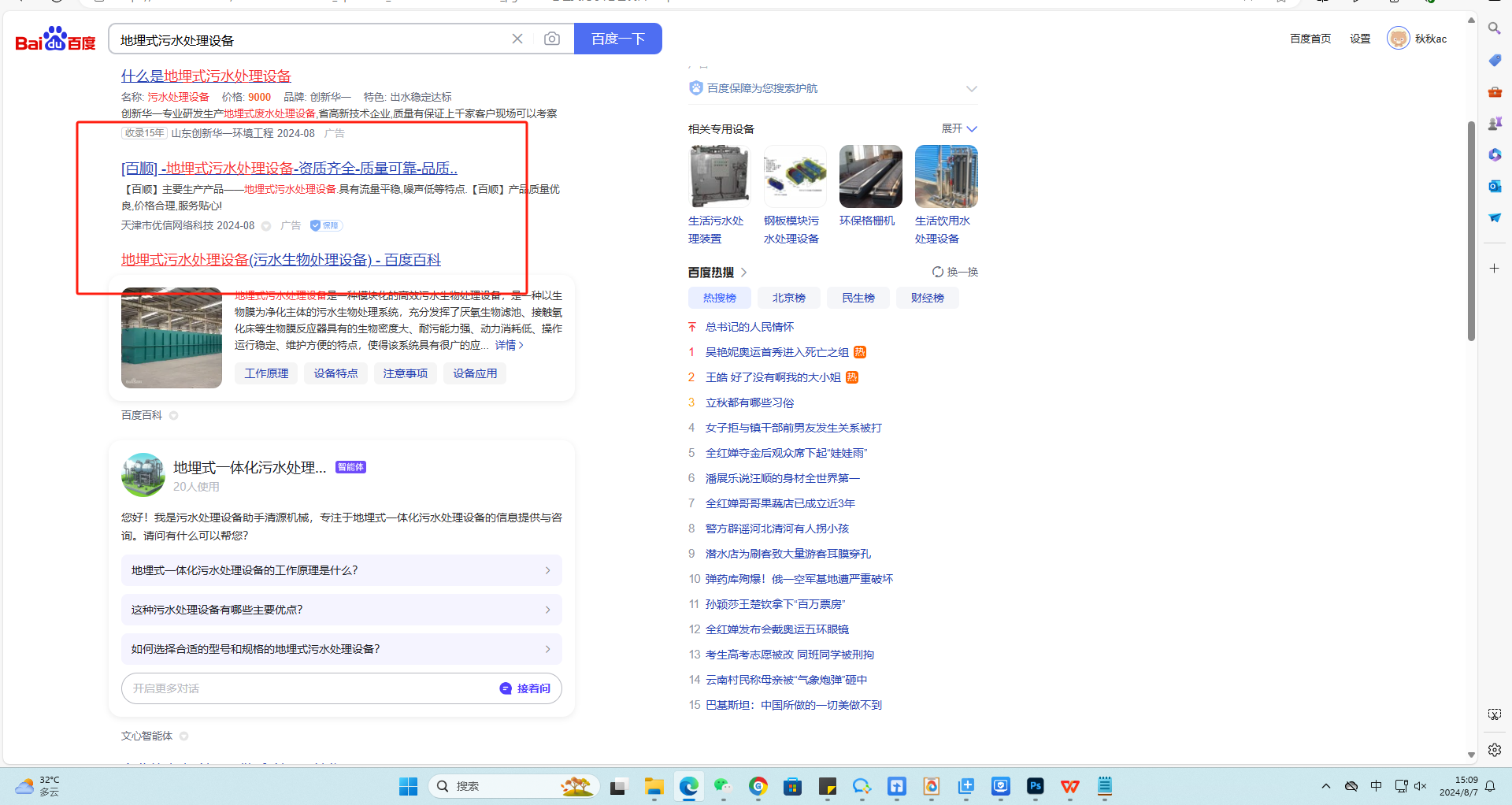1512x805 pixels.
Task: Expand the 百度保障为您搜索护航 chevron
Action: tap(971, 88)
